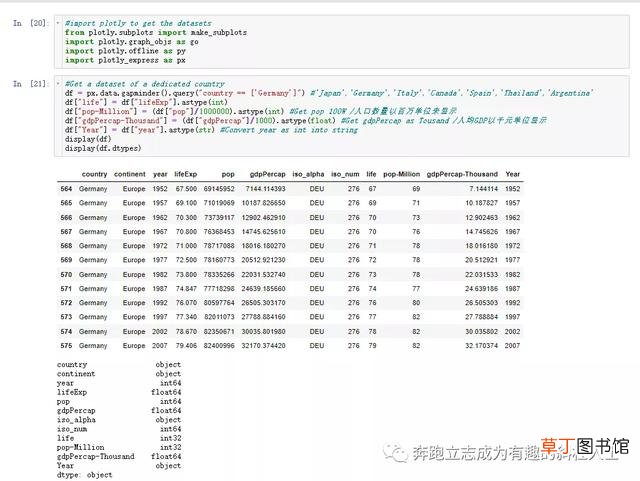Screen dimensions: 640x481
Task: Click the 'display(df)' code line
Action: 88,139
